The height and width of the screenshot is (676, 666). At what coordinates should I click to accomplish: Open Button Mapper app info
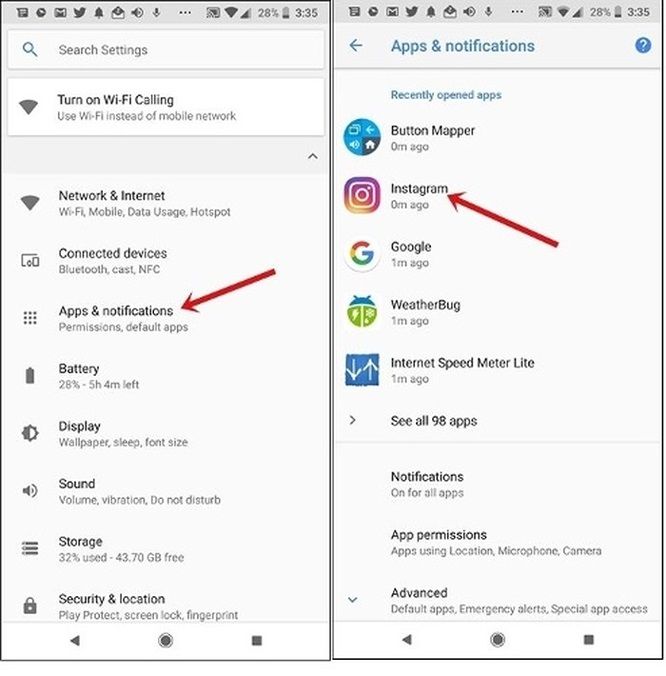click(x=498, y=138)
